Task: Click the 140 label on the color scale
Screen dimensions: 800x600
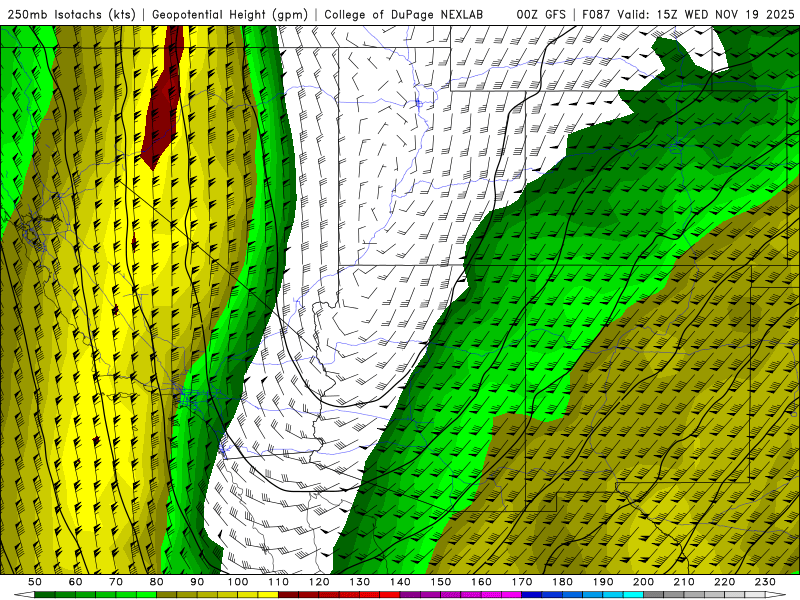Action: pyautogui.click(x=400, y=582)
